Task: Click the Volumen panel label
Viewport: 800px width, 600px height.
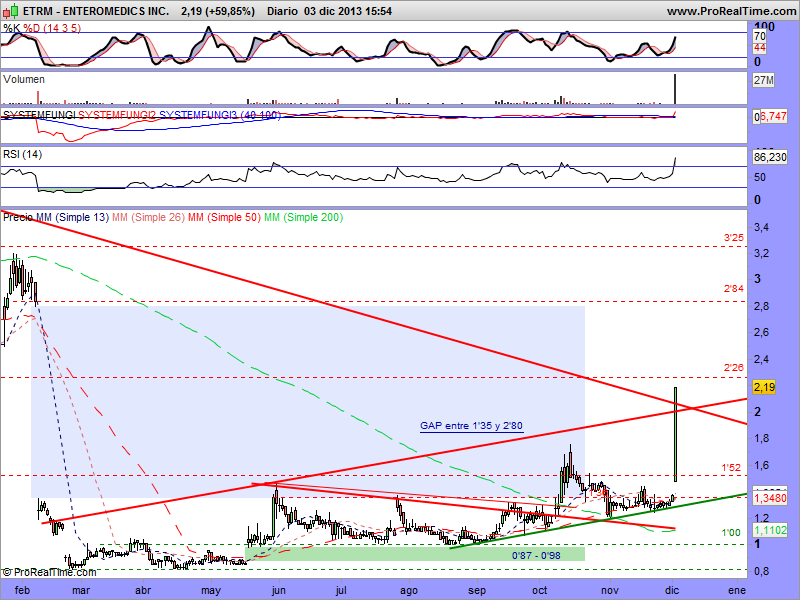Action: (24, 79)
